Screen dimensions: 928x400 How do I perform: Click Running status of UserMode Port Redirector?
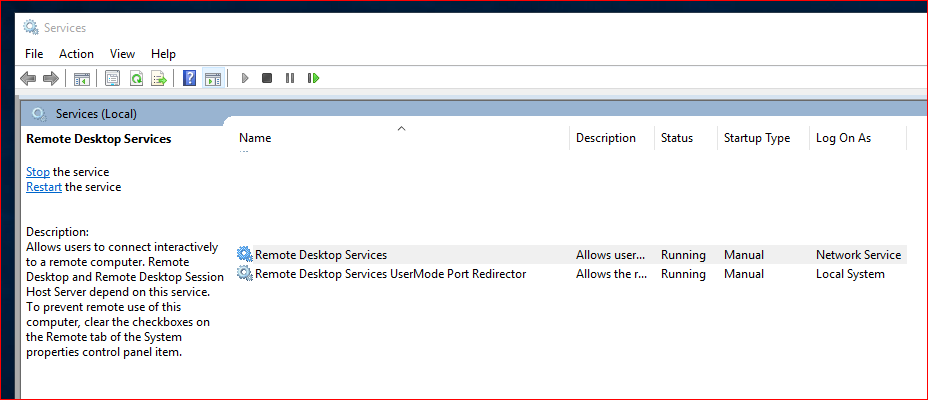point(684,274)
